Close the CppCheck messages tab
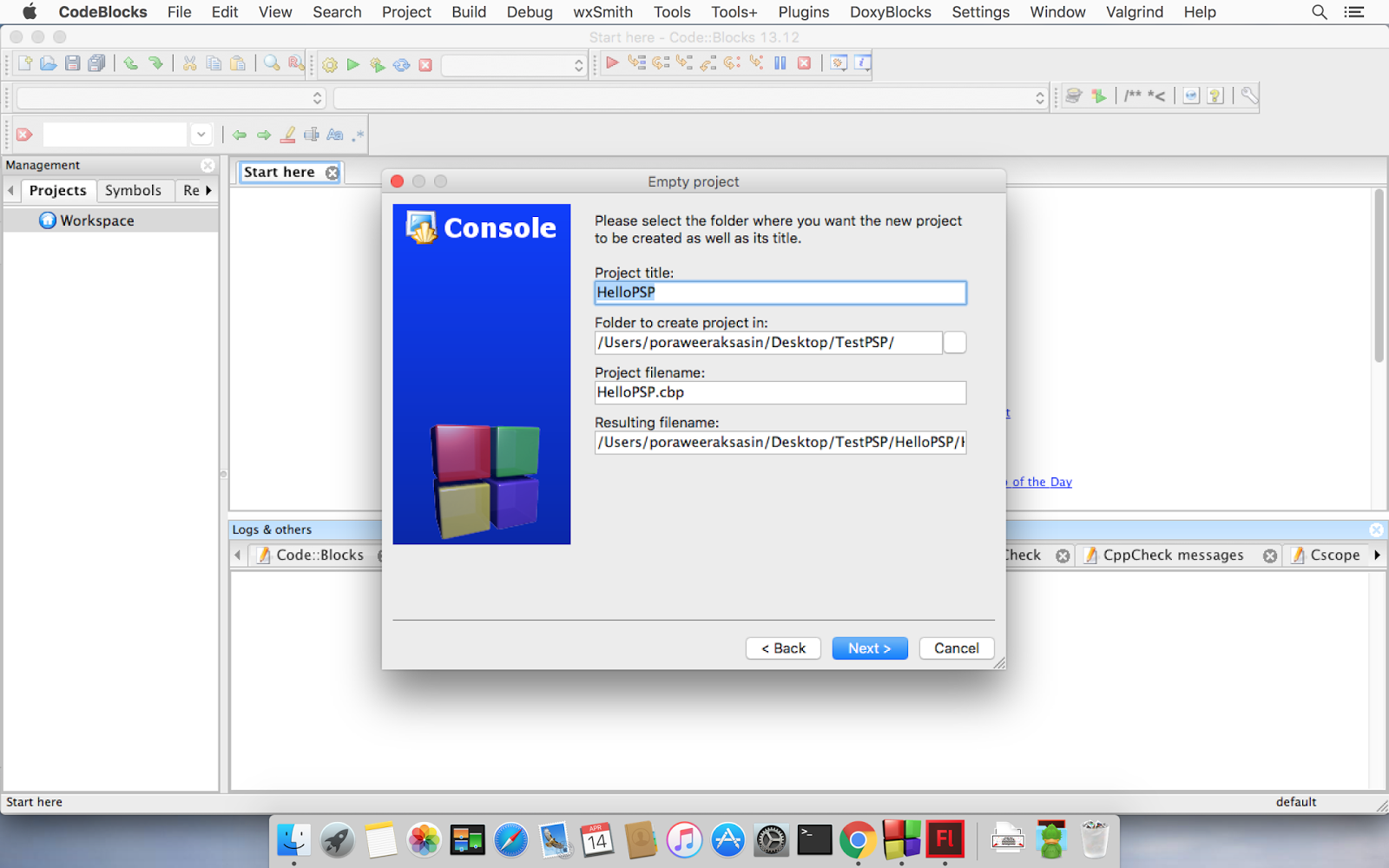Screen dimensions: 1389x868 pos(1270,556)
